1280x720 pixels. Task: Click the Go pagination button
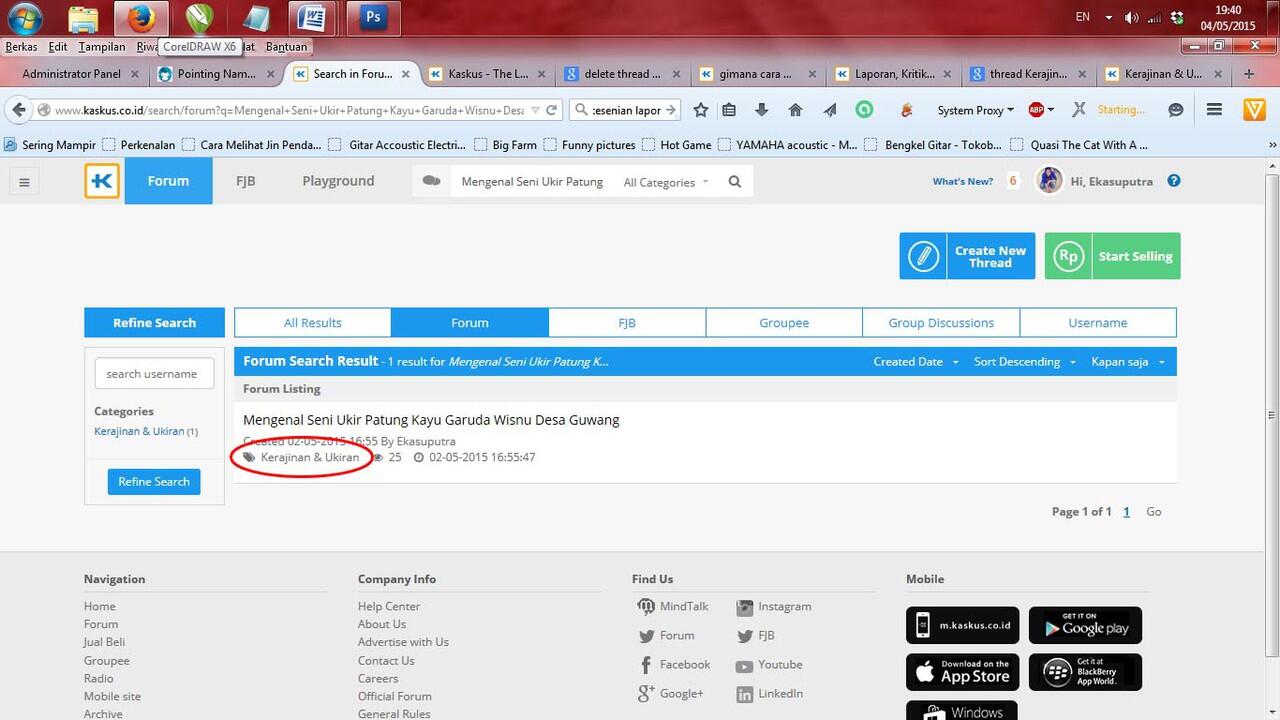coord(1154,512)
